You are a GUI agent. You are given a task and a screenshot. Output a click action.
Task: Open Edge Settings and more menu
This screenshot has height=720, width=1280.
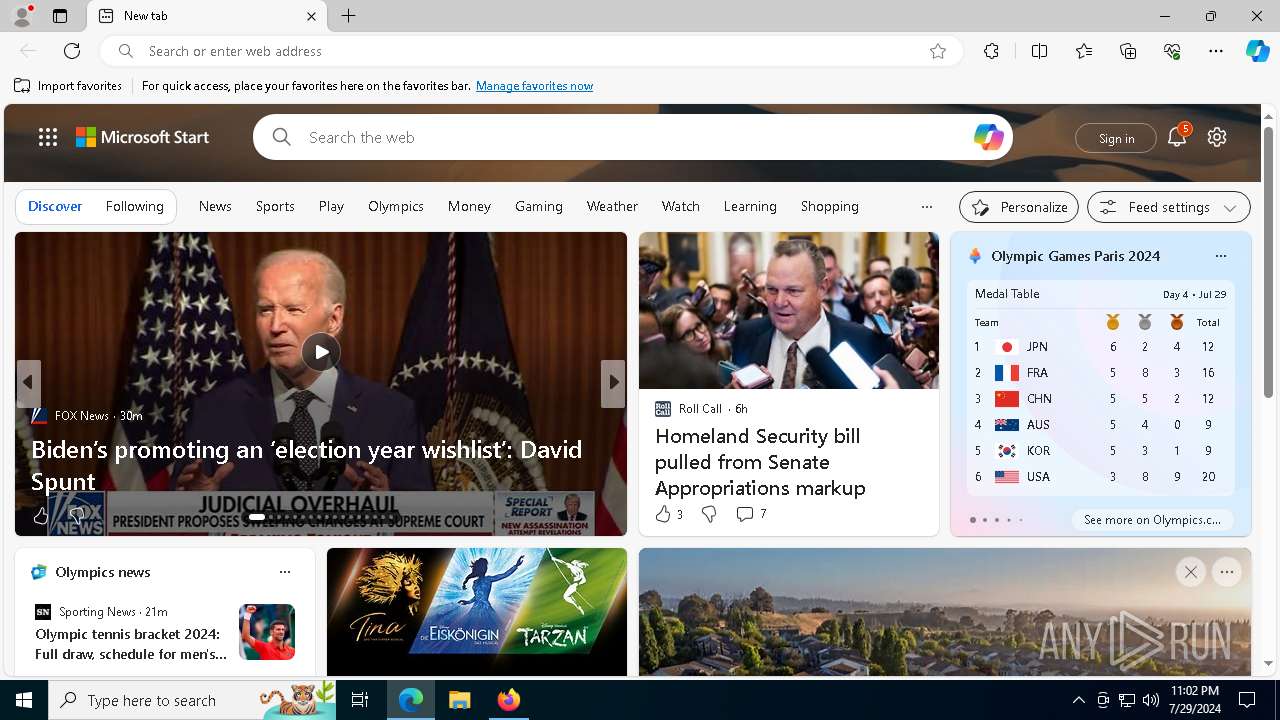(1216, 51)
